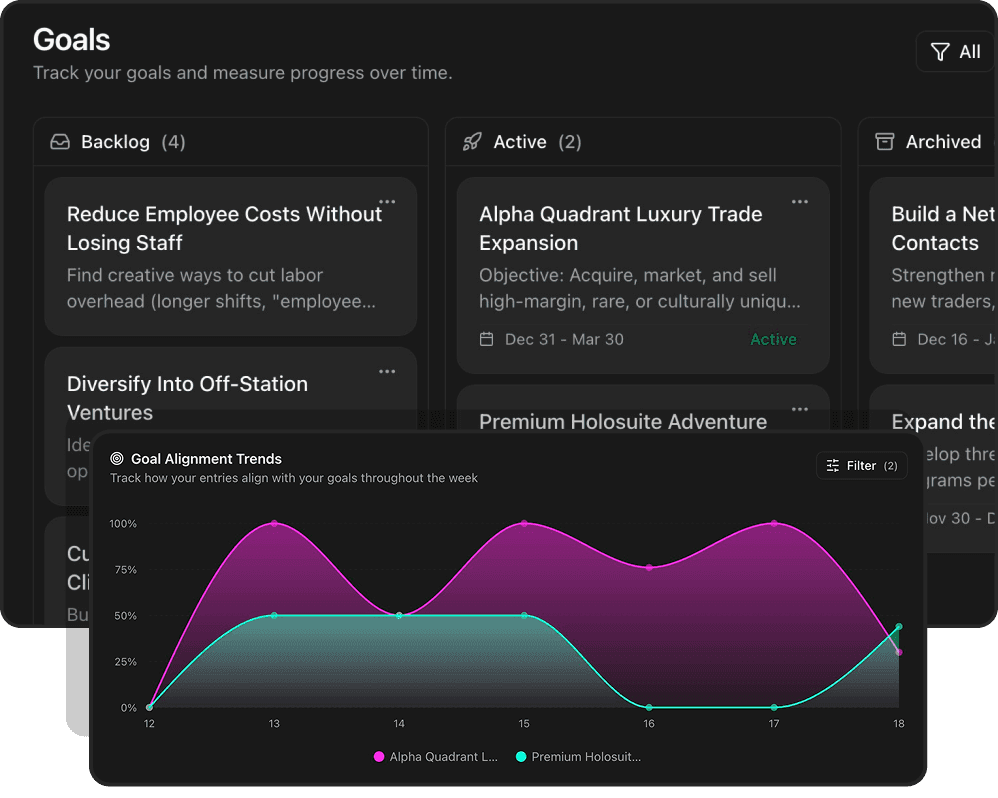Click the calendar icon on the Archived card
This screenshot has height=798, width=998.
coord(899,339)
